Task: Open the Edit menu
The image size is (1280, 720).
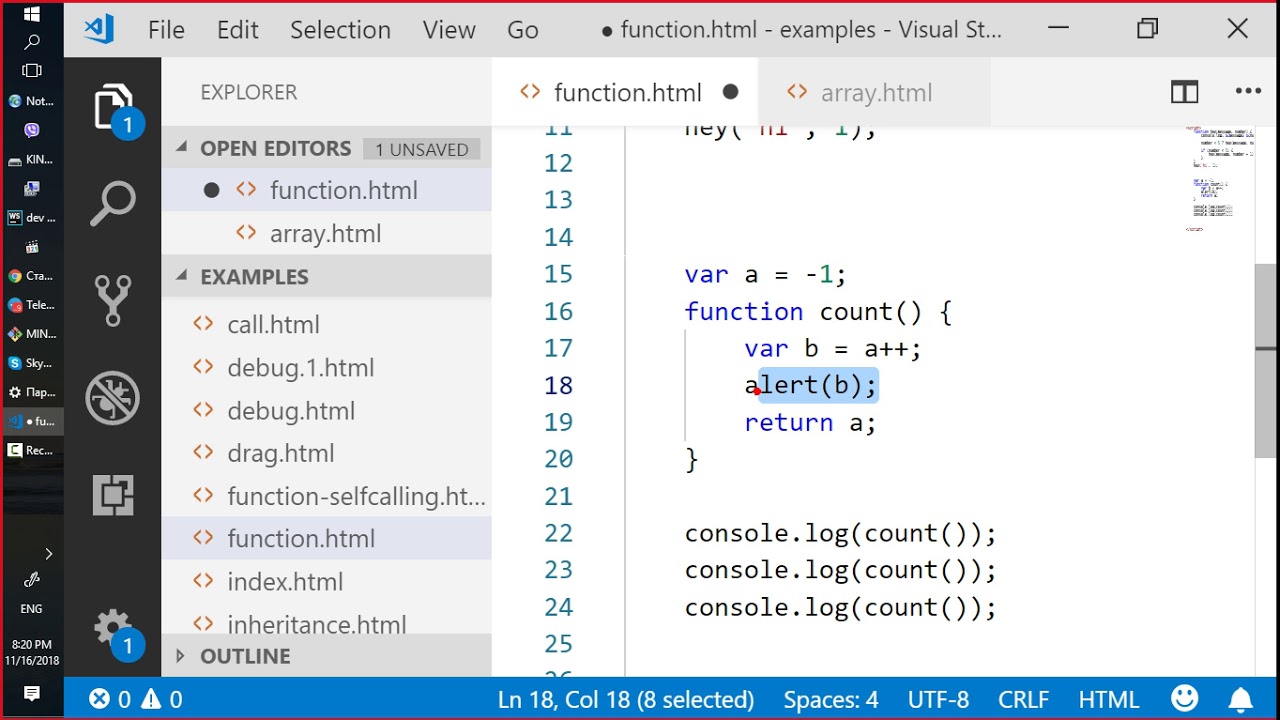Action: pyautogui.click(x=238, y=30)
